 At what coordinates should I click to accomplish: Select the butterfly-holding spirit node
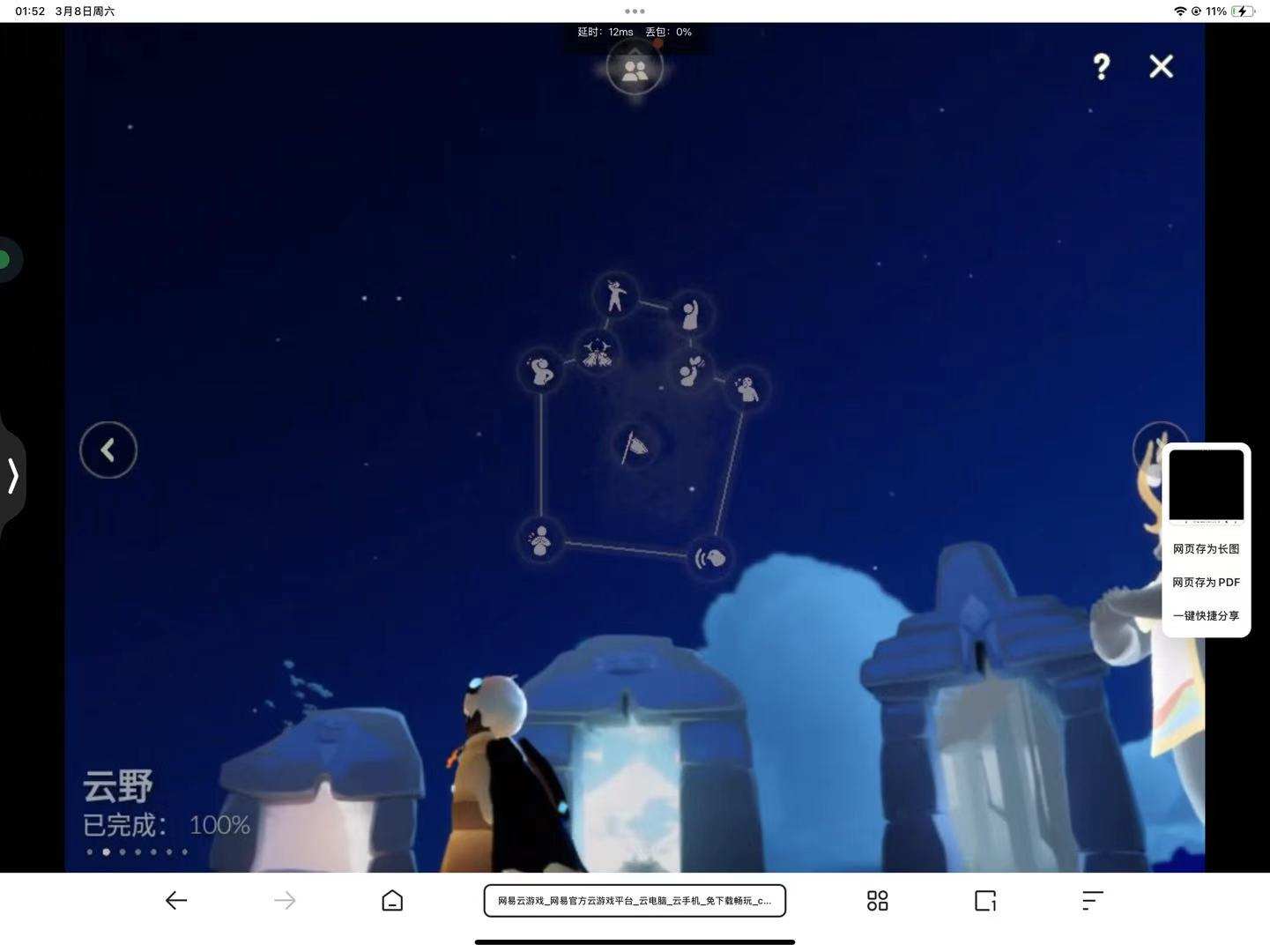(691, 371)
